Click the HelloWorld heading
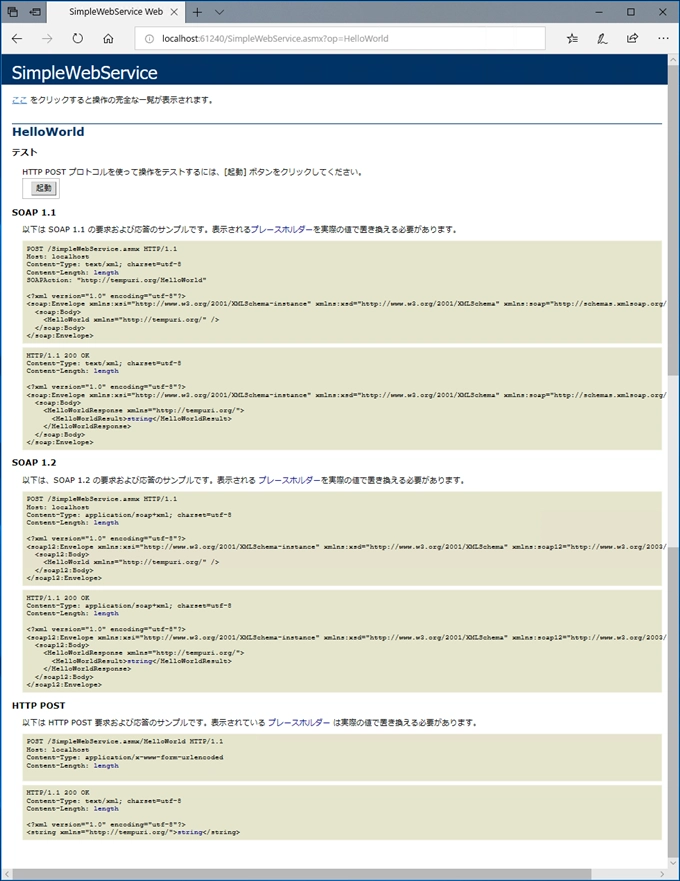The image size is (680, 881). coord(48,131)
